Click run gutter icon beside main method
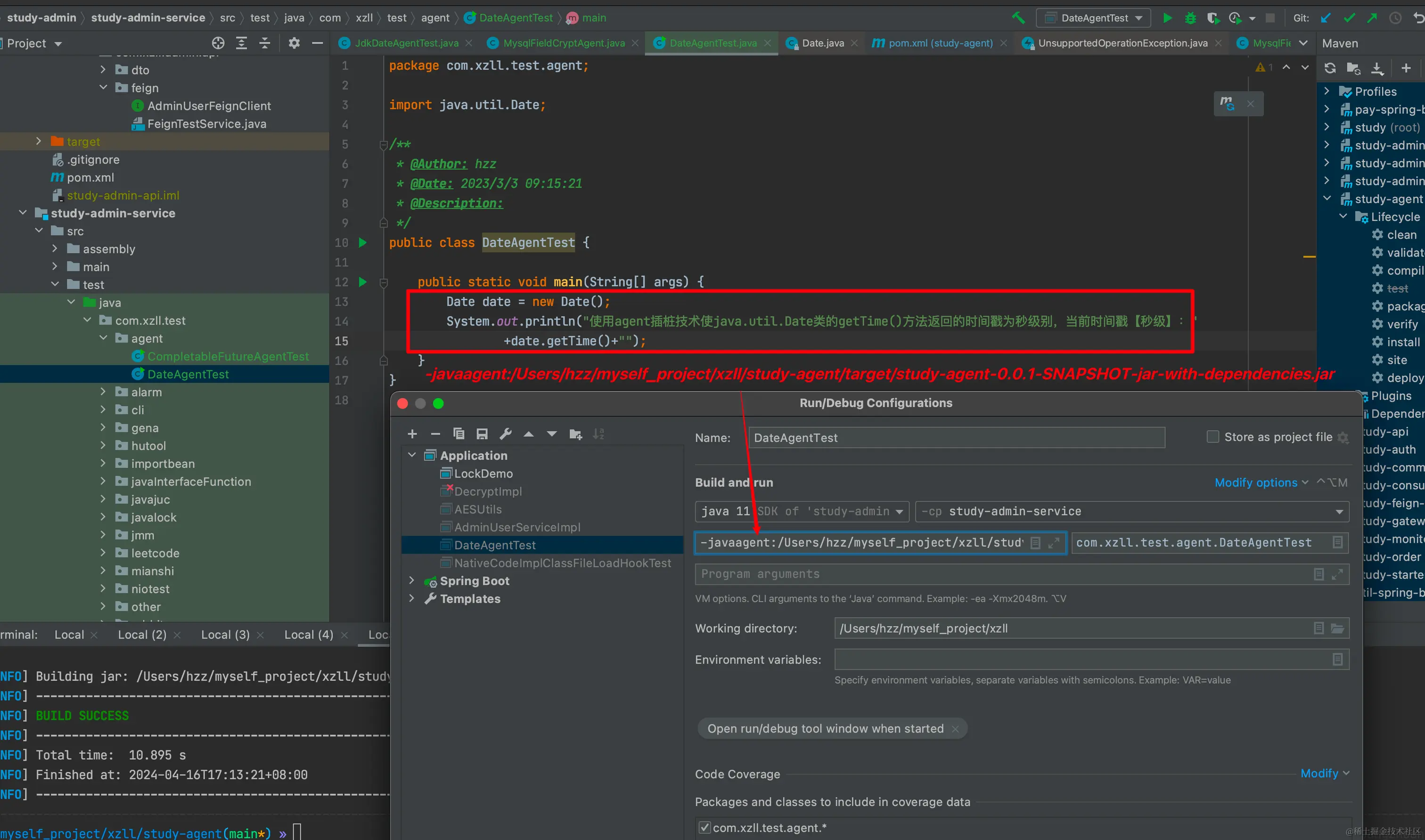 click(x=363, y=282)
